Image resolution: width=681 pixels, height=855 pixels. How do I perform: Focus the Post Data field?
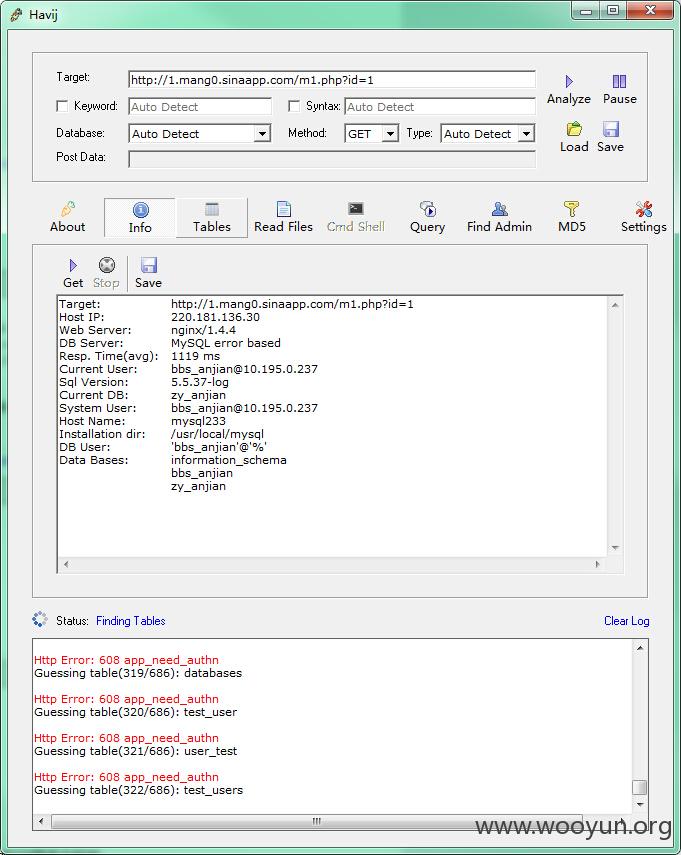(332, 159)
